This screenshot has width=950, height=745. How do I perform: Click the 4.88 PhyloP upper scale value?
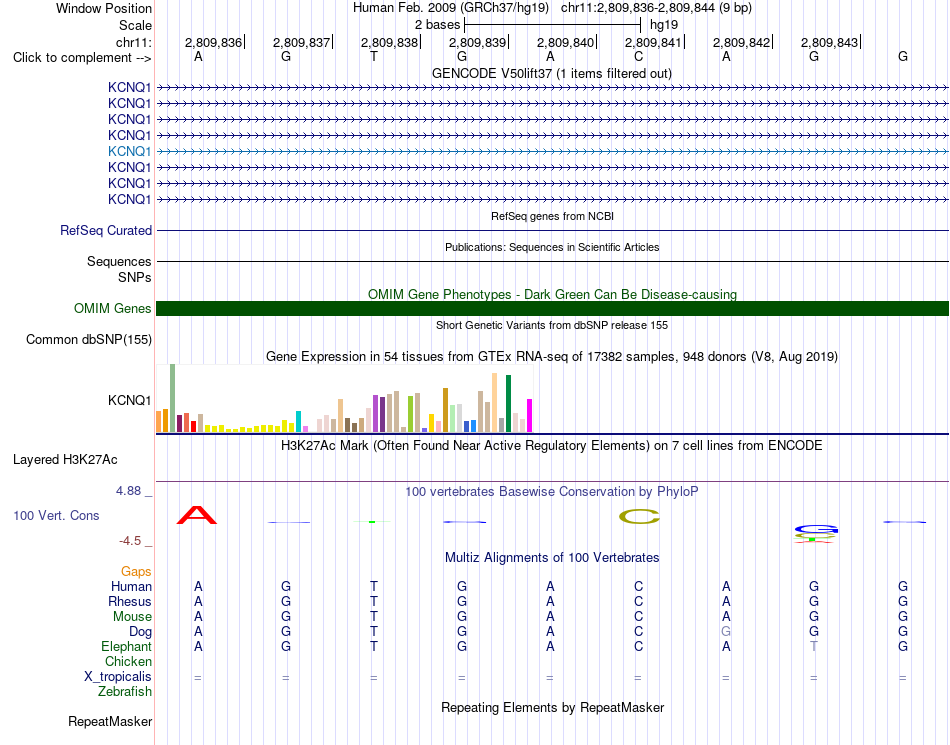[x=128, y=491]
